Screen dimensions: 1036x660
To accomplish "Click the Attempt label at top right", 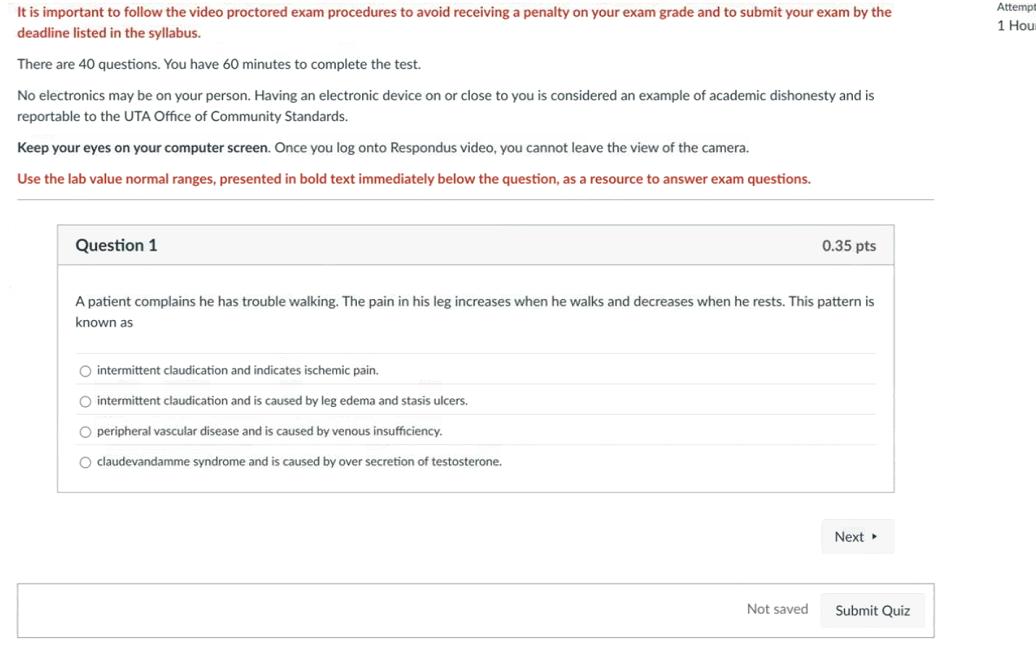I will (x=1015, y=7).
